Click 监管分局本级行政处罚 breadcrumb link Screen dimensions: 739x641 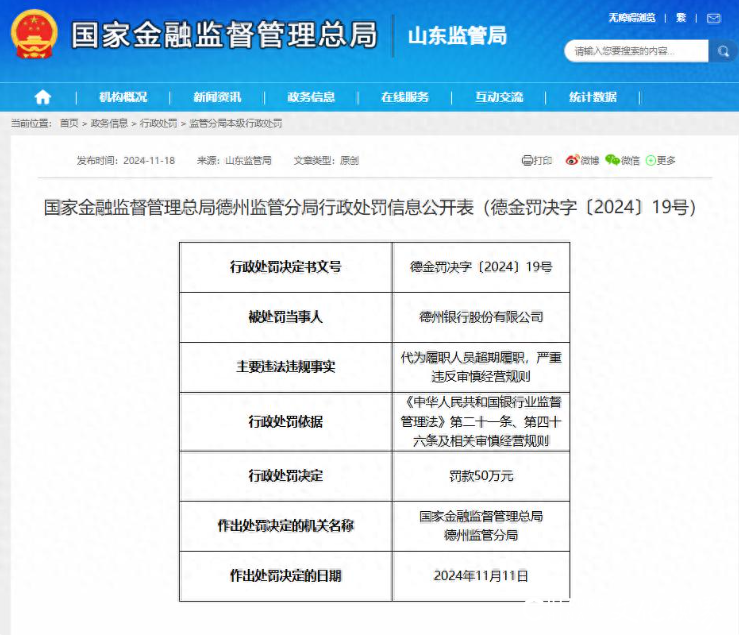tap(236, 123)
